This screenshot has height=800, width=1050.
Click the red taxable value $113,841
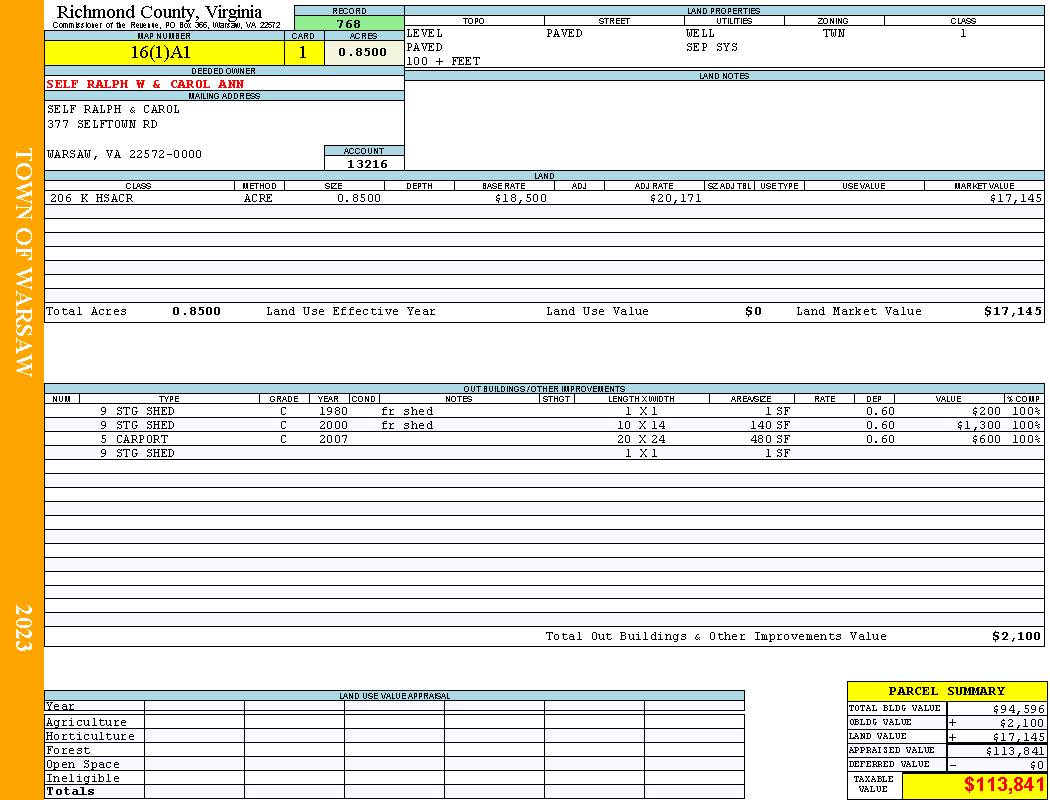1006,785
